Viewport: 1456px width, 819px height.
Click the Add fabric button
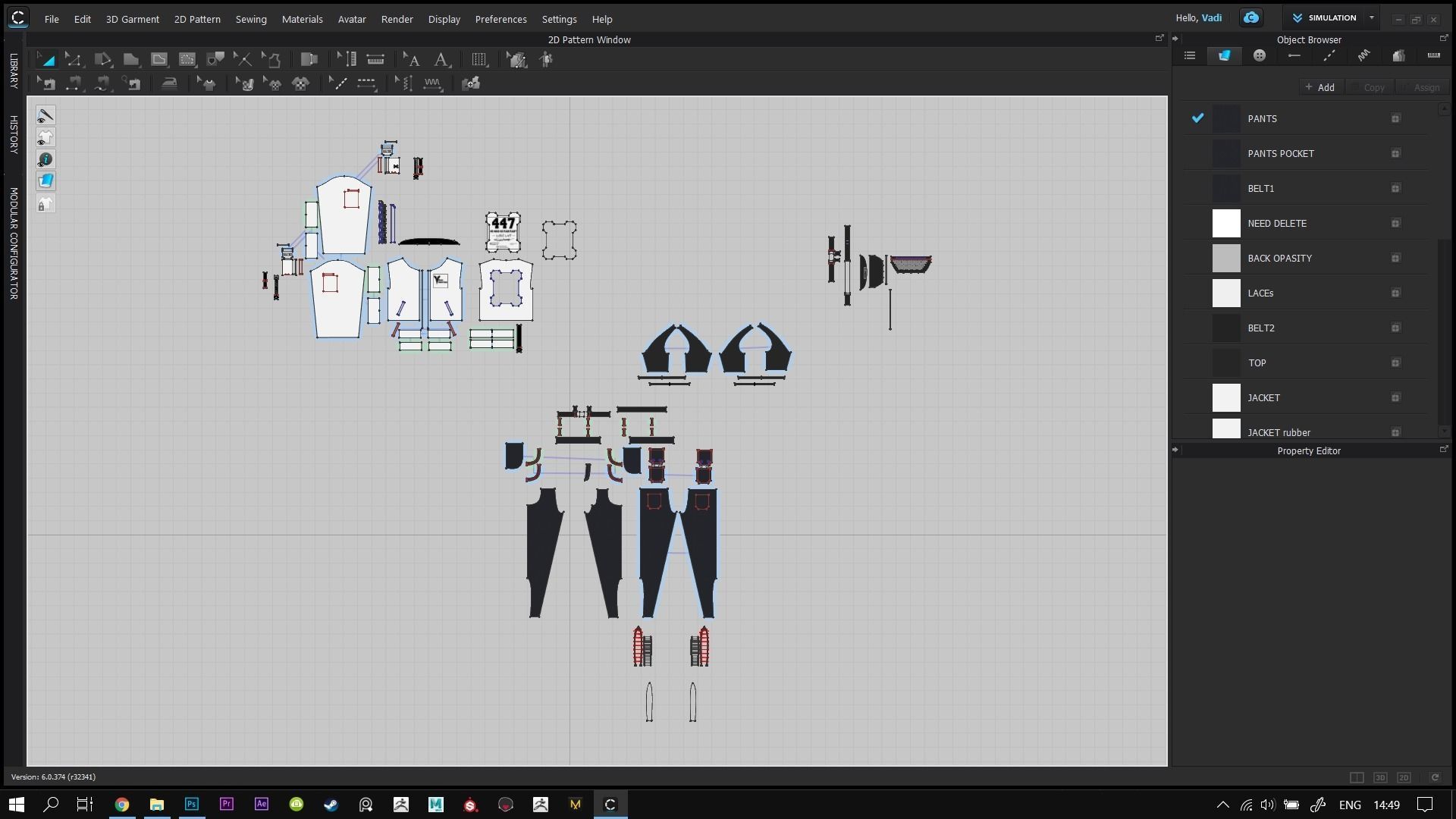pyautogui.click(x=1320, y=87)
